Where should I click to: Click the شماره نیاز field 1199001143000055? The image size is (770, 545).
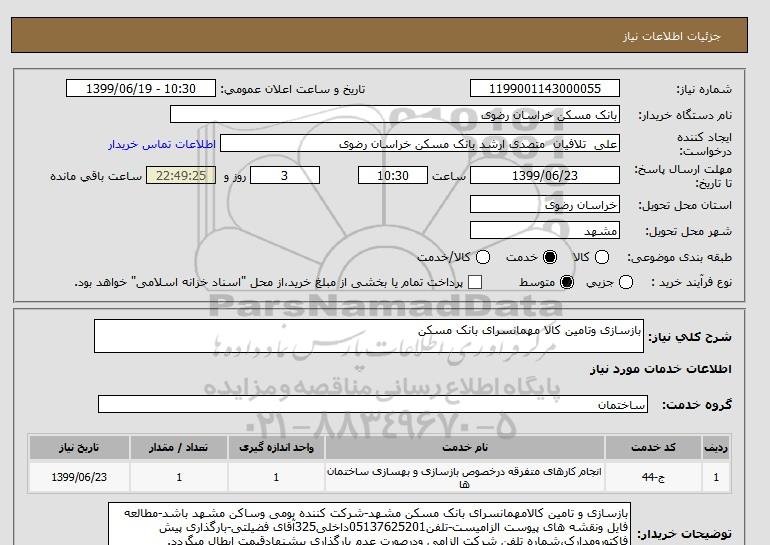pyautogui.click(x=545, y=88)
